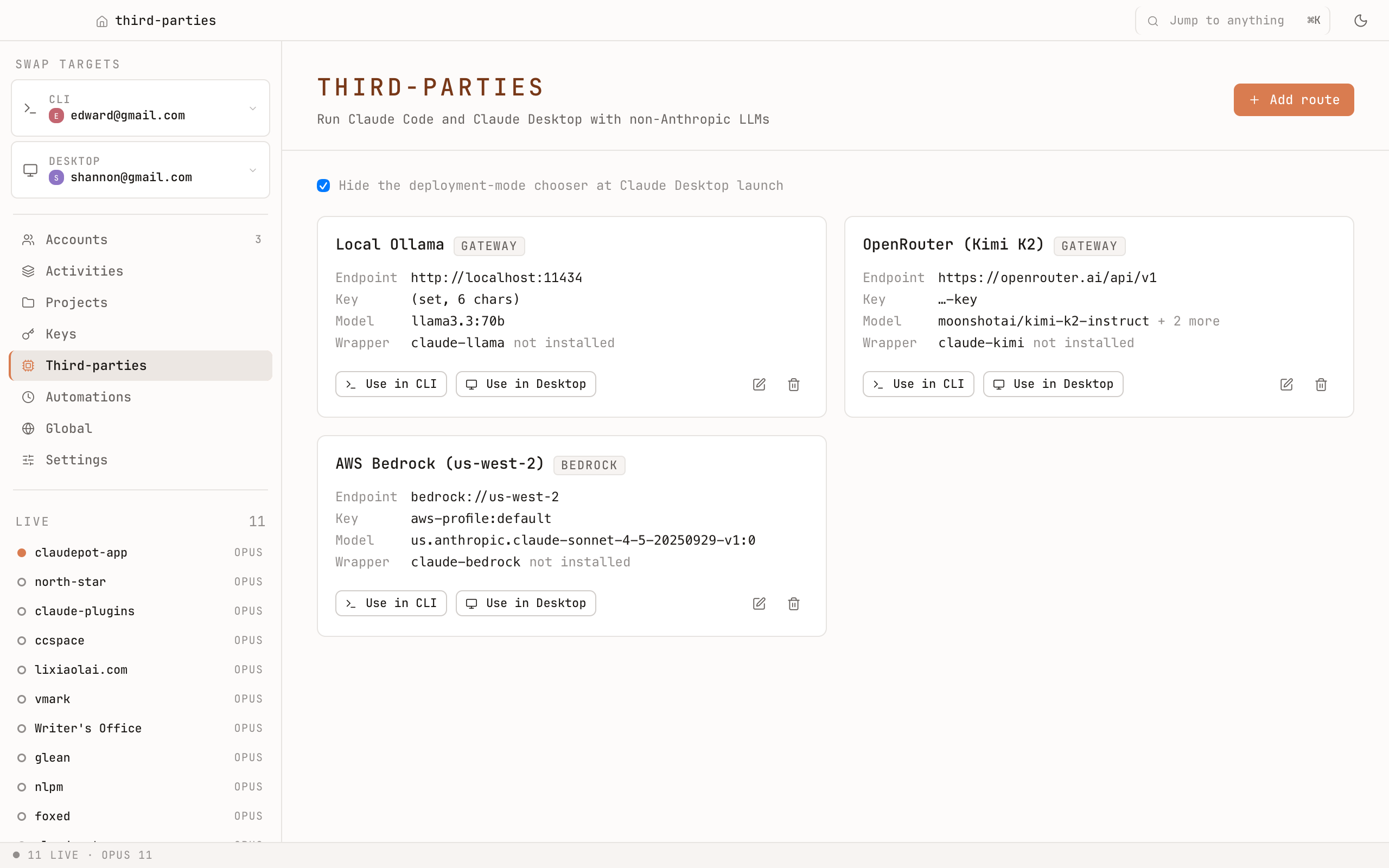
Task: Delete the AWS Bedrock route via trash icon
Action: pyautogui.click(x=794, y=603)
